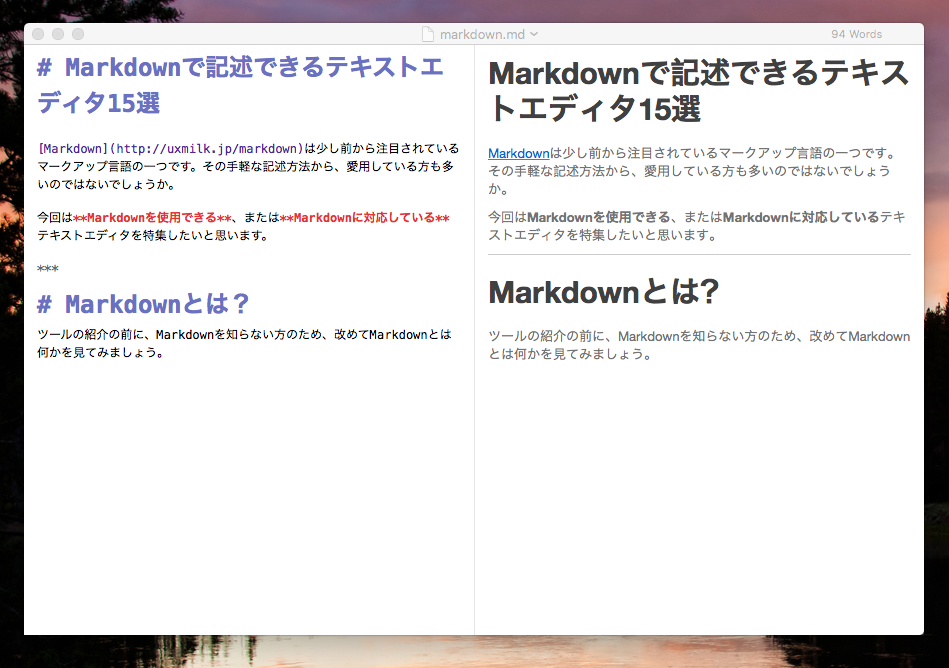The width and height of the screenshot is (949, 668).
Task: Minimize the window with the middle title bar button
Action: point(58,34)
